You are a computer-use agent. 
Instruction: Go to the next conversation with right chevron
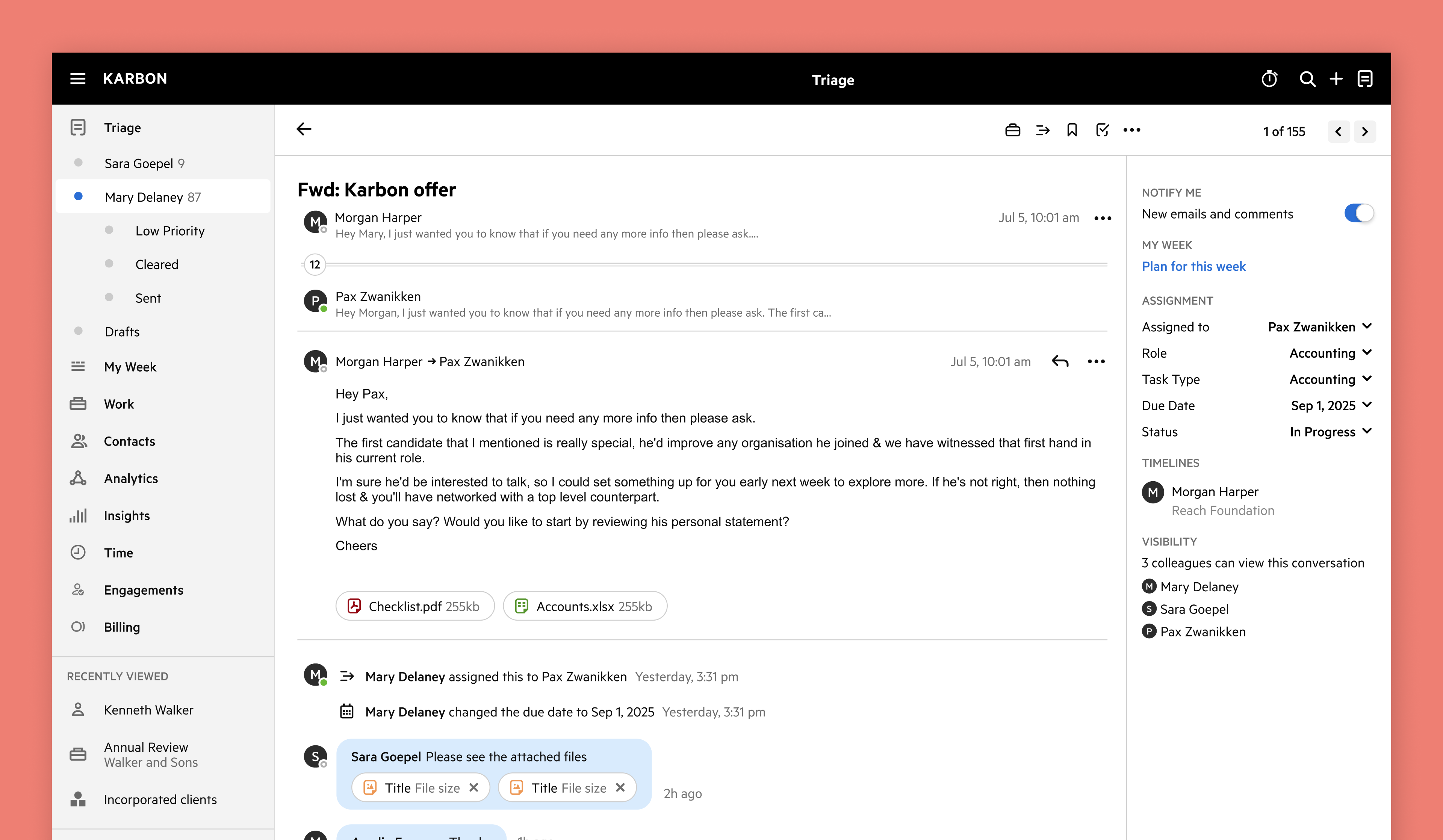(x=1364, y=132)
